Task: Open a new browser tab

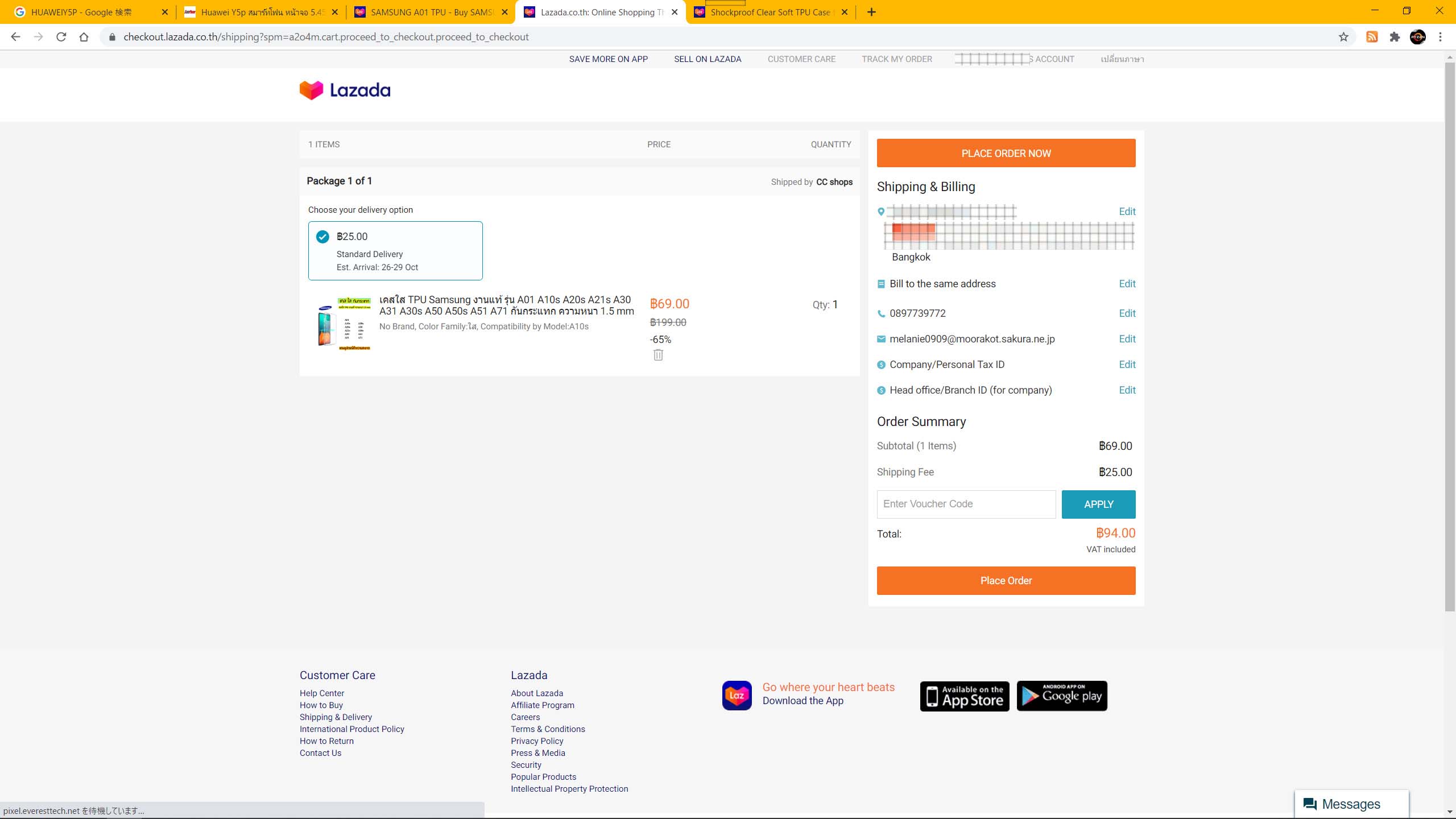Action: tap(871, 12)
